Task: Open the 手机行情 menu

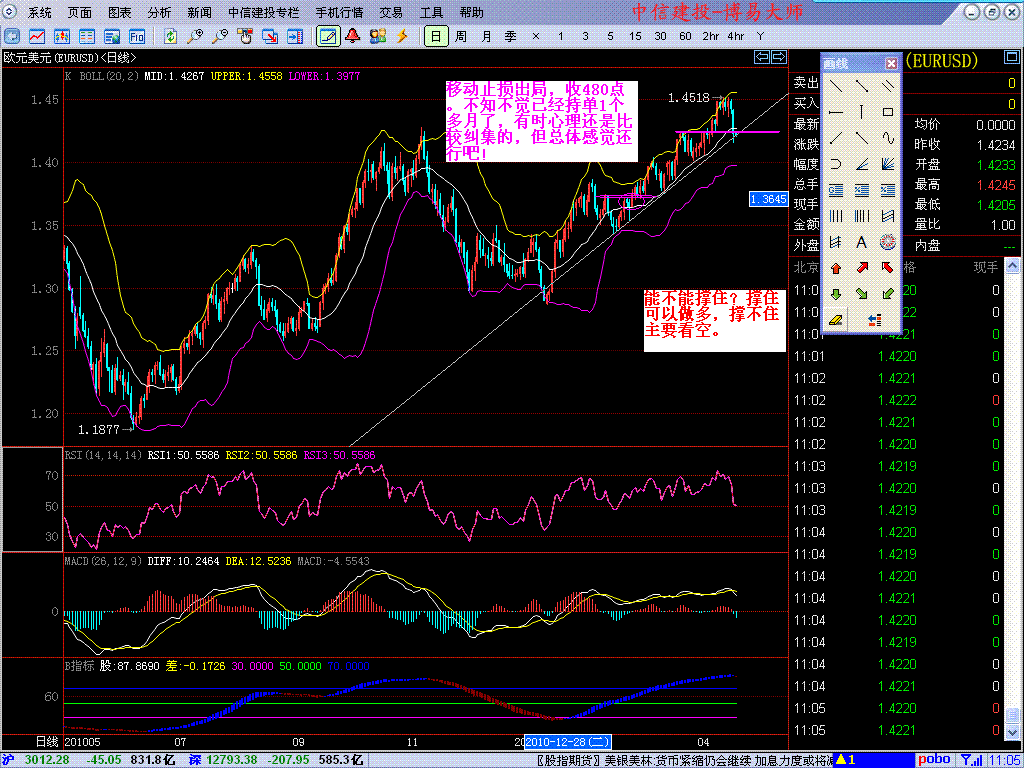Action: point(339,12)
